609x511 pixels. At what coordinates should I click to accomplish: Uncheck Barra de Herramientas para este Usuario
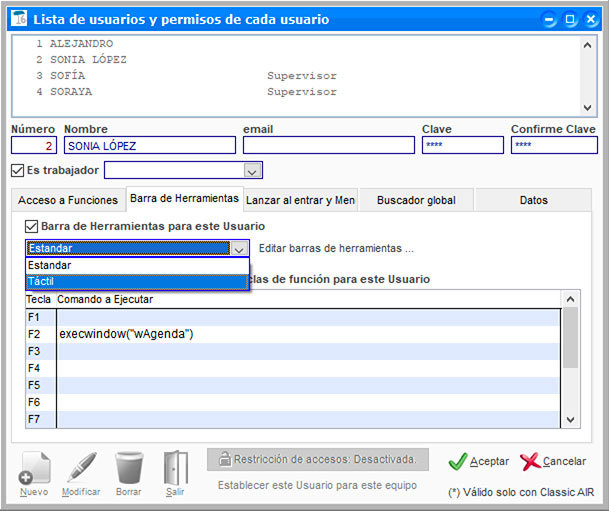(31, 226)
